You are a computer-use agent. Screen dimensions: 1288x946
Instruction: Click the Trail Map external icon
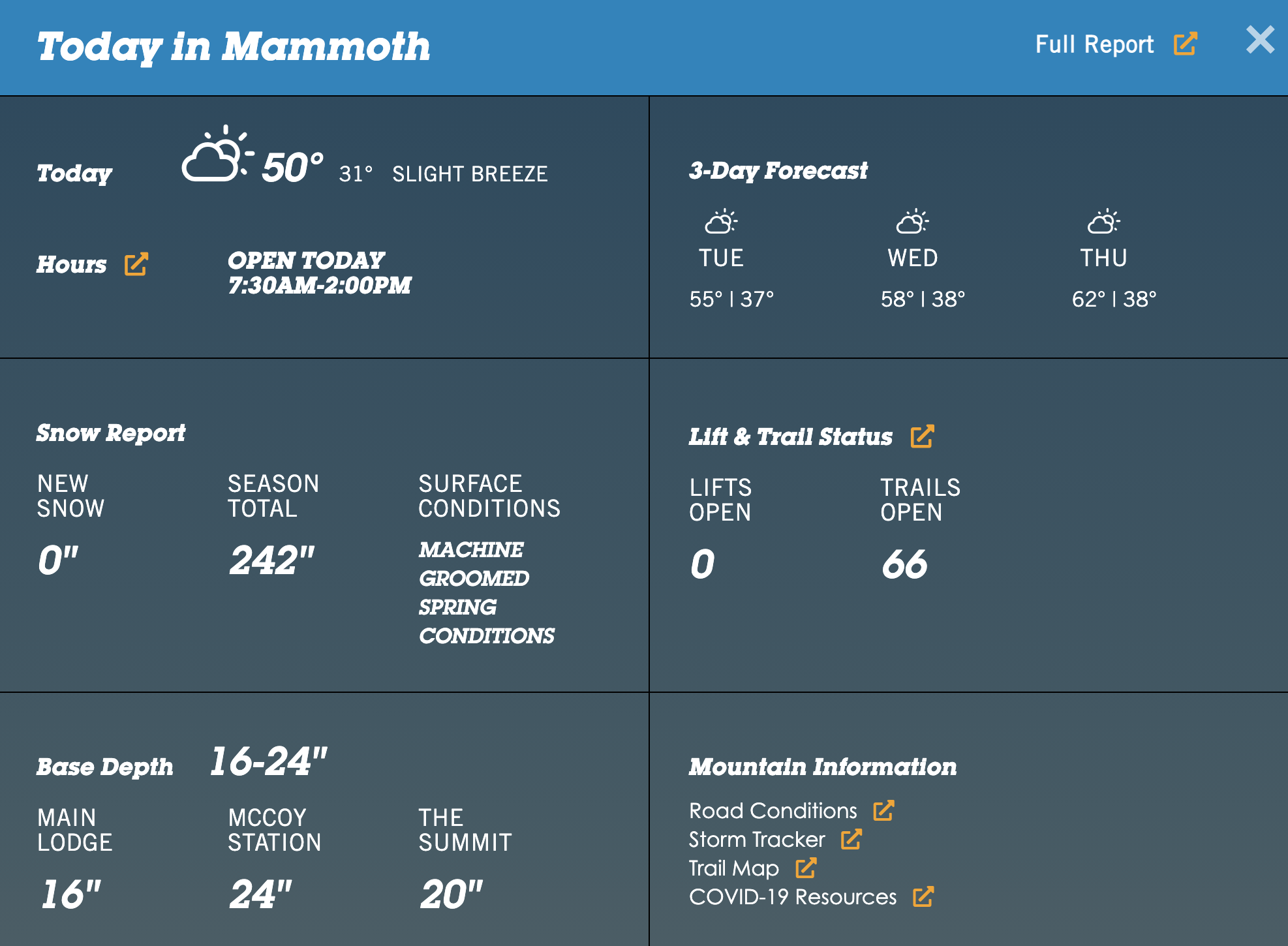(806, 868)
